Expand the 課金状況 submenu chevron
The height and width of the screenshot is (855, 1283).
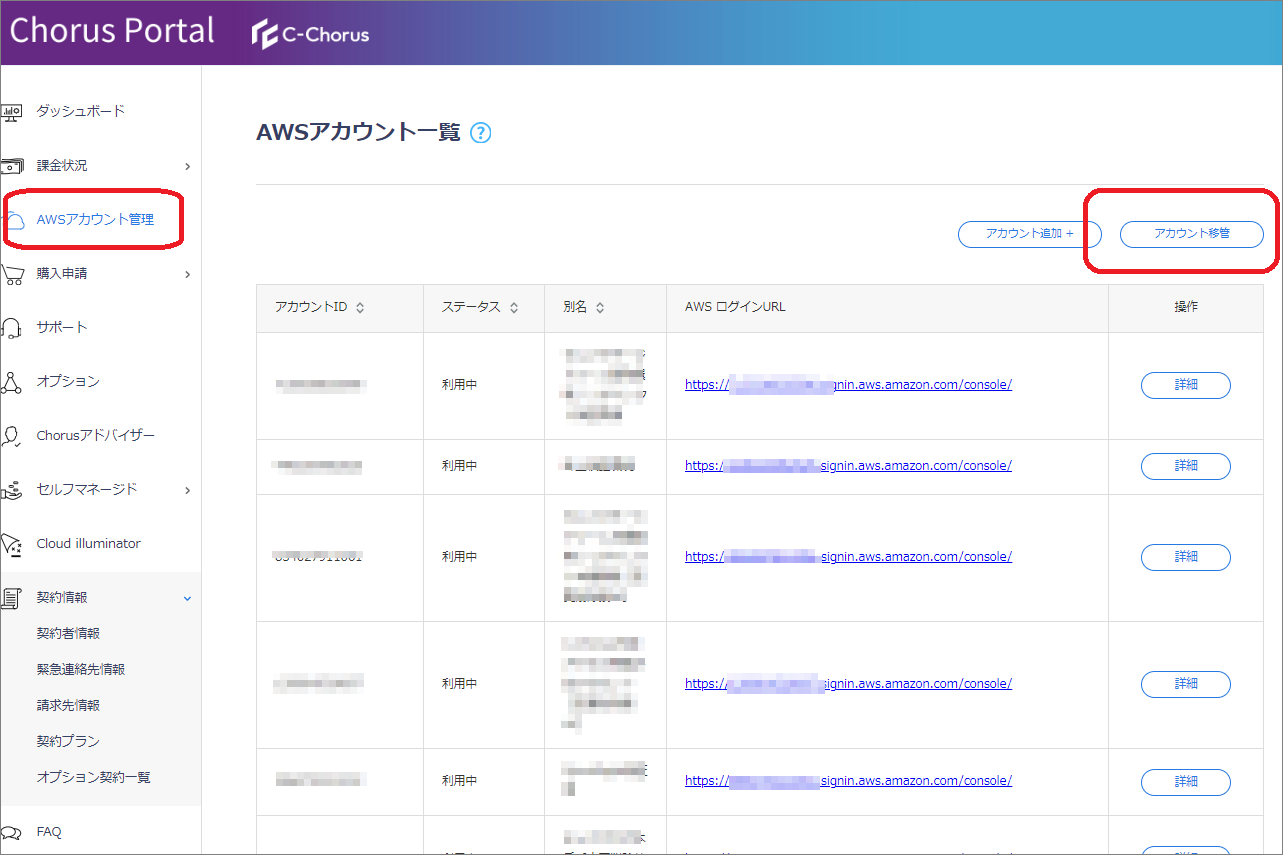(x=187, y=166)
